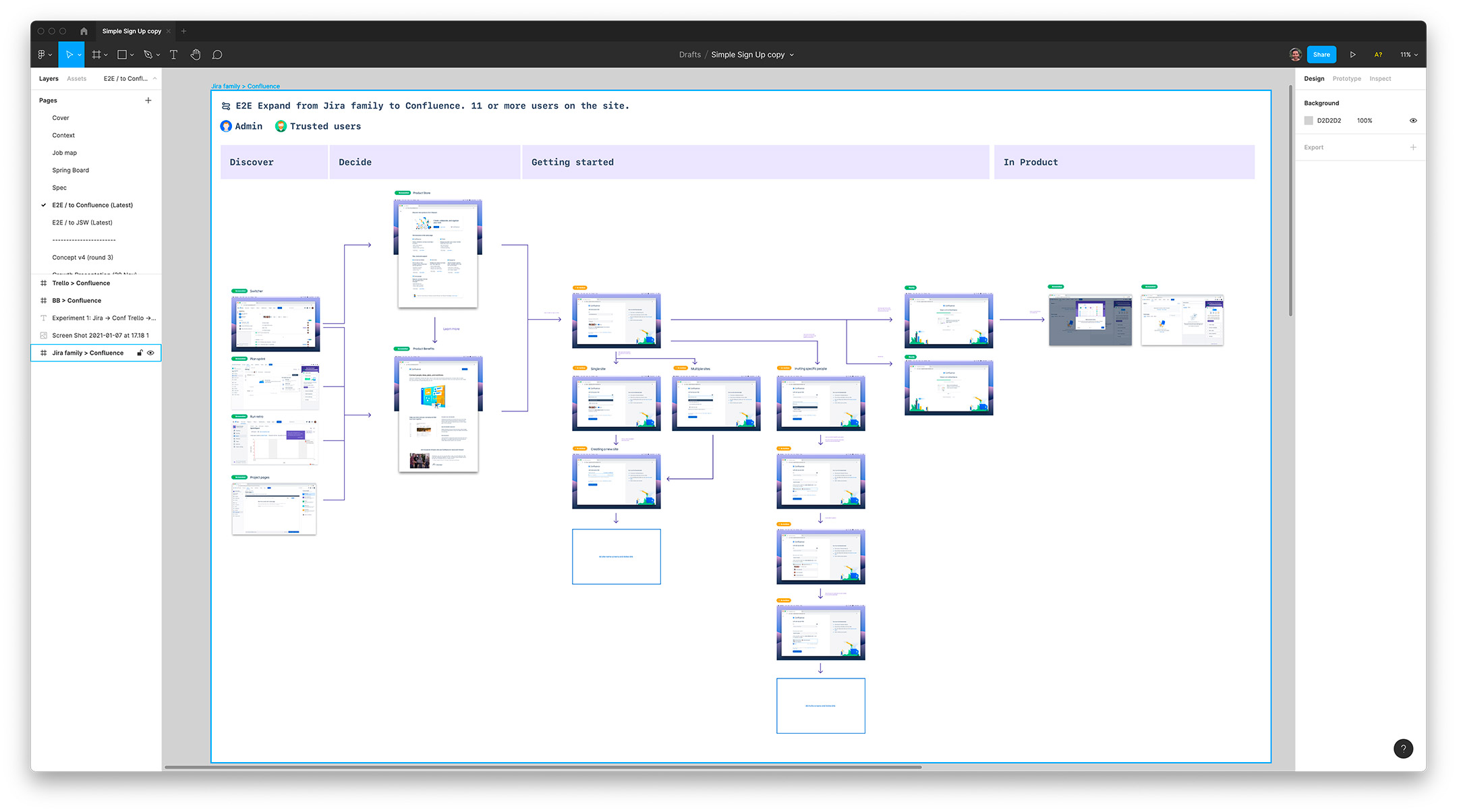
Task: Switch to the Prototype tab
Action: 1347,79
